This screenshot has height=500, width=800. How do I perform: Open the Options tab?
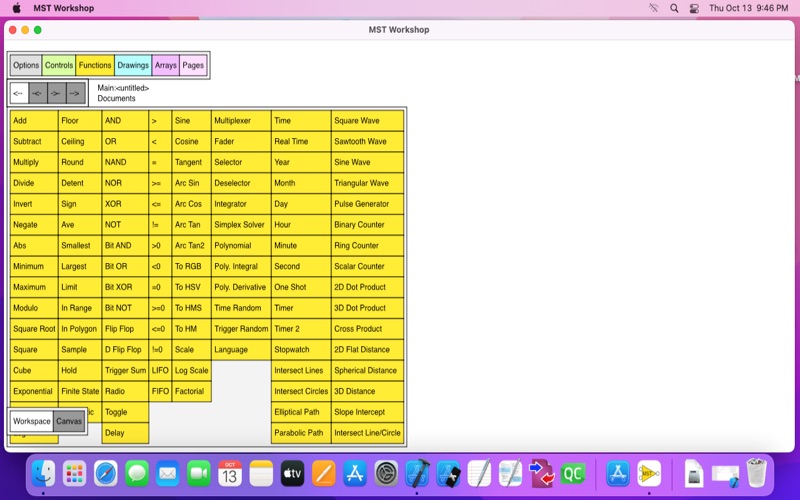[x=26, y=65]
